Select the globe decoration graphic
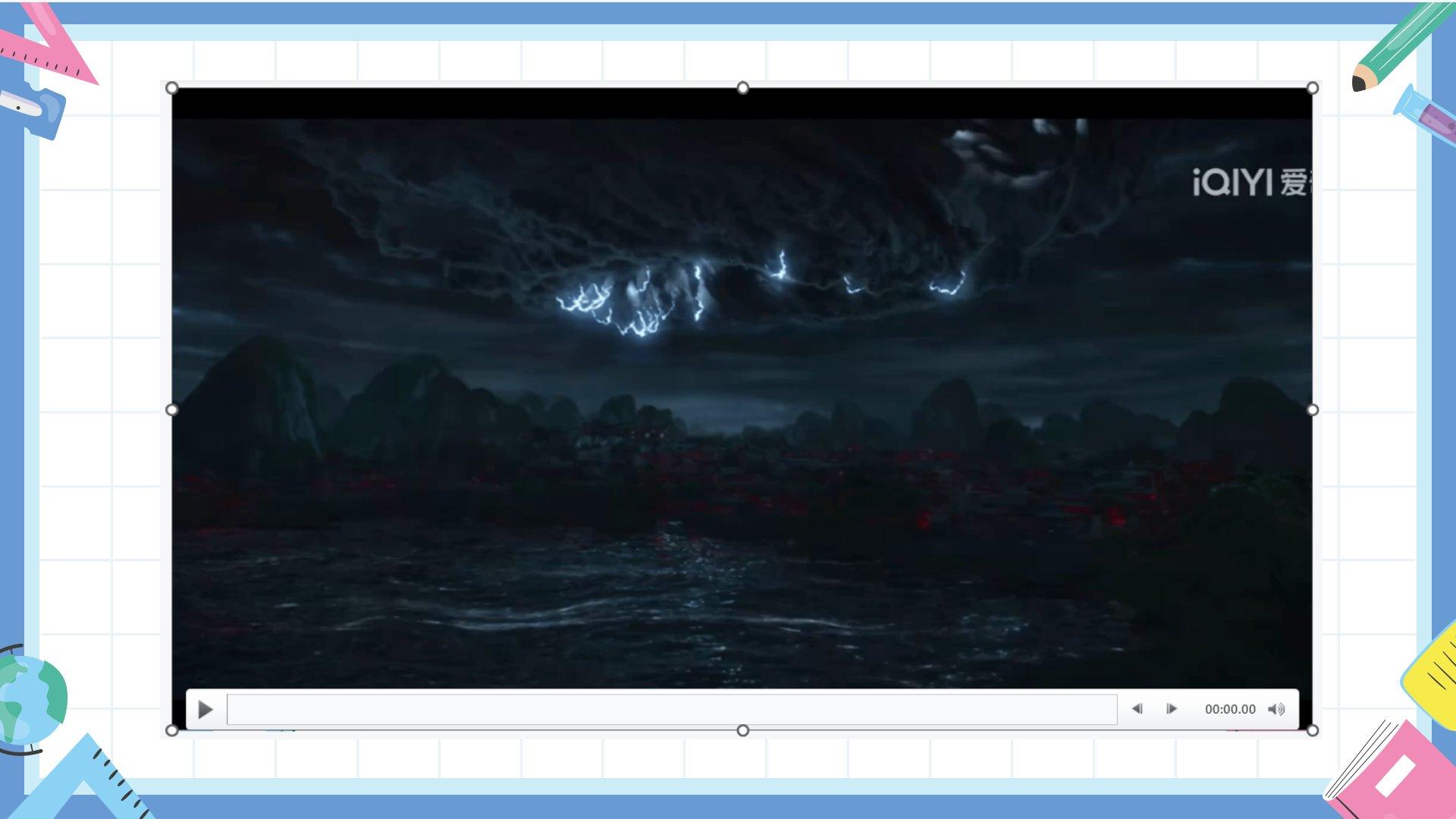The width and height of the screenshot is (1456, 819). pyautogui.click(x=32, y=699)
